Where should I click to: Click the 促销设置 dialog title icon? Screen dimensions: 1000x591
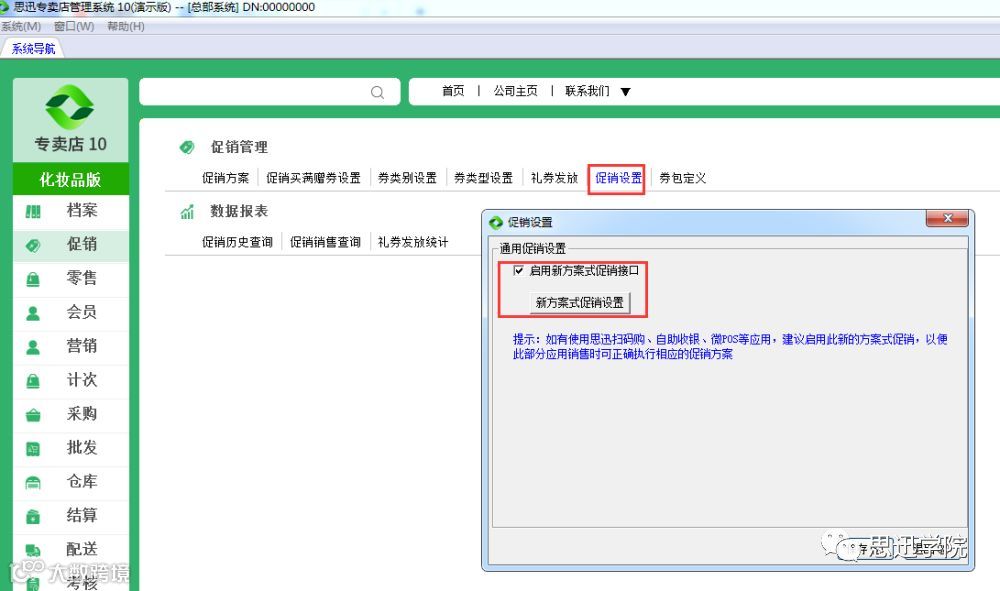tap(496, 223)
